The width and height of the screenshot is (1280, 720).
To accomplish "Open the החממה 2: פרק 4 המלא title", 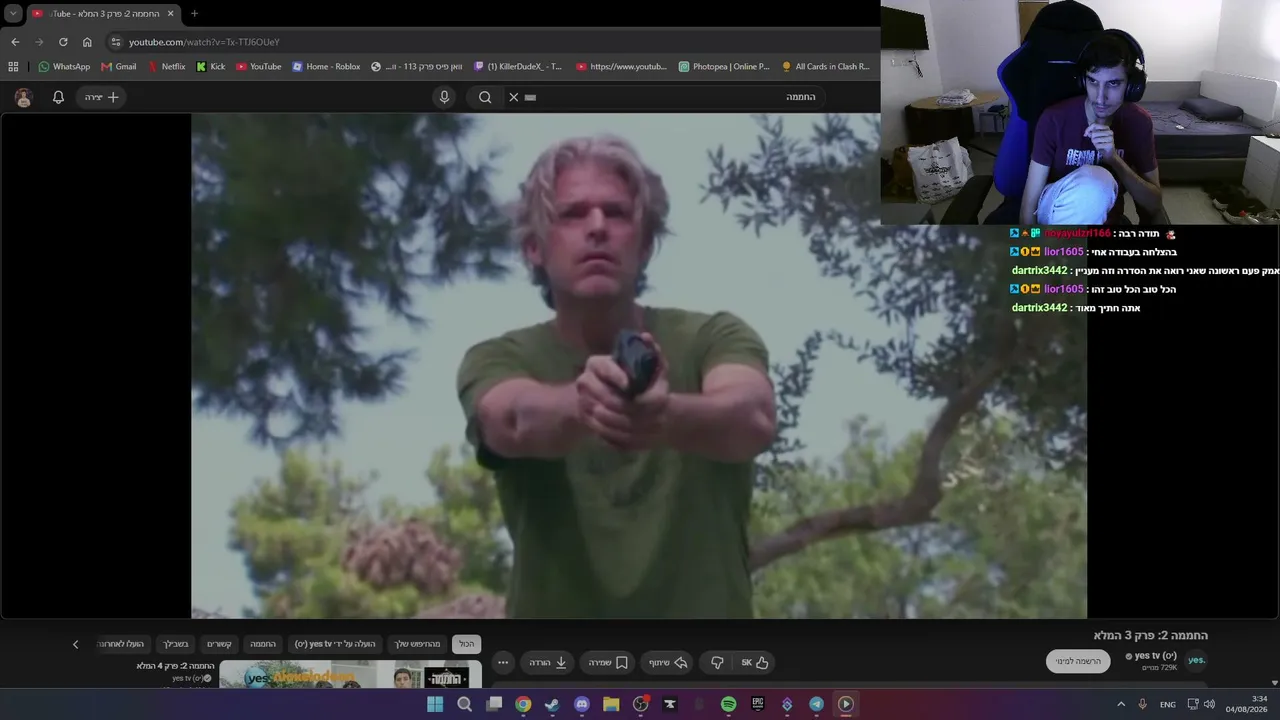I will point(176,666).
